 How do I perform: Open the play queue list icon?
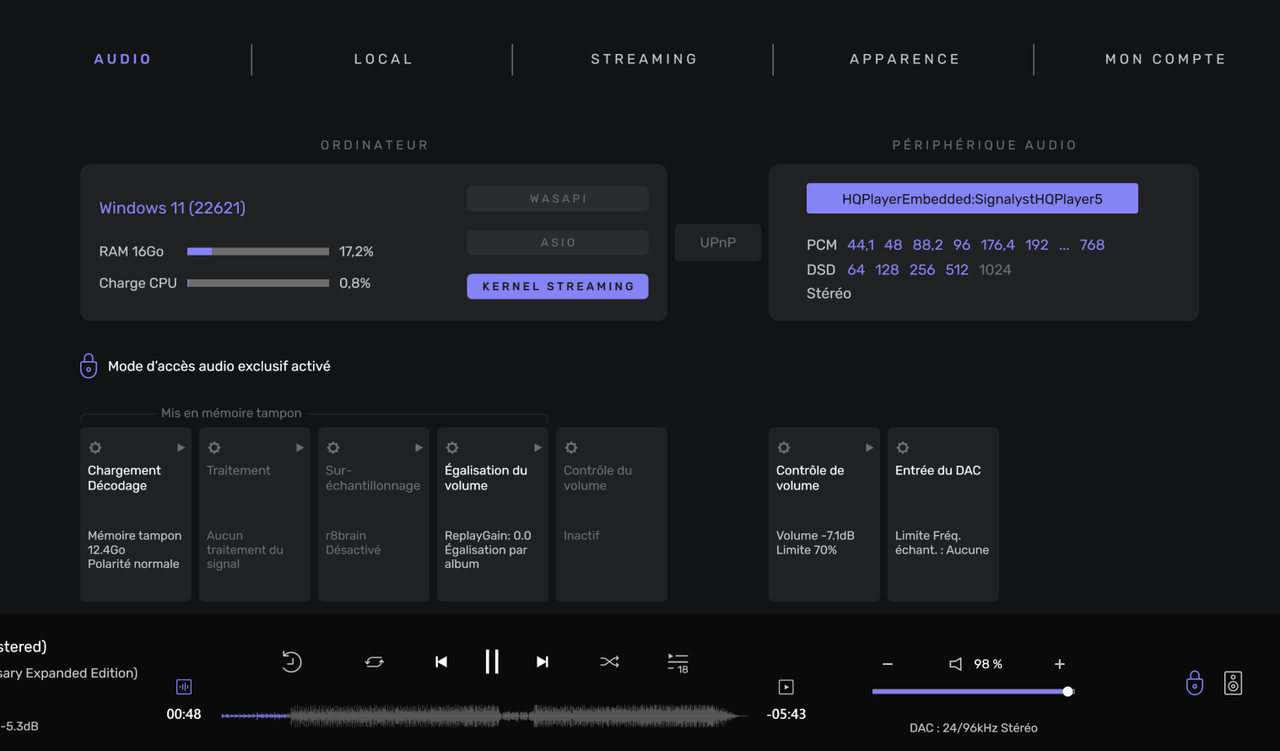[x=678, y=662]
